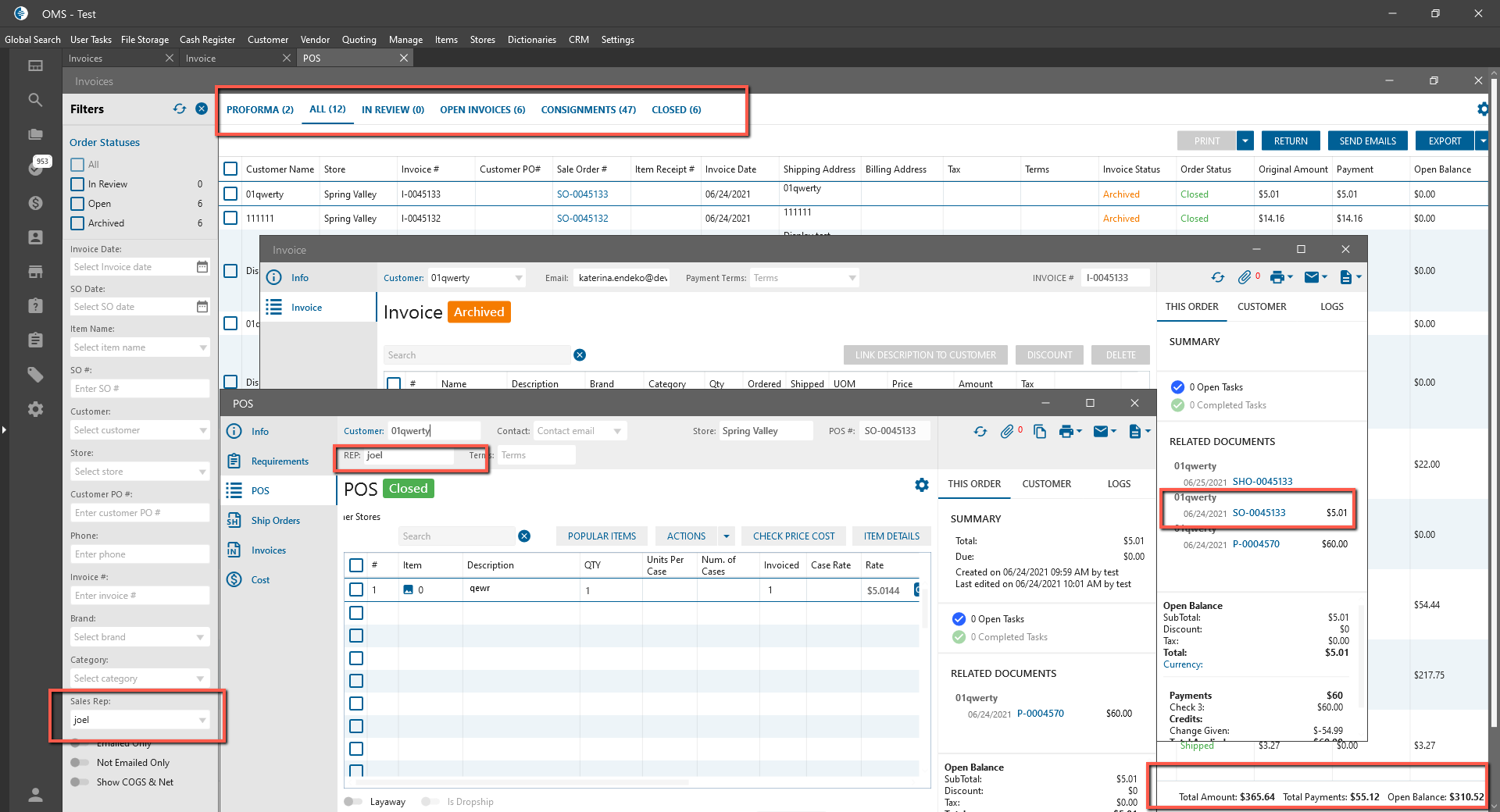1500x812 pixels.
Task: Check the In Review order status box
Action: [x=77, y=184]
